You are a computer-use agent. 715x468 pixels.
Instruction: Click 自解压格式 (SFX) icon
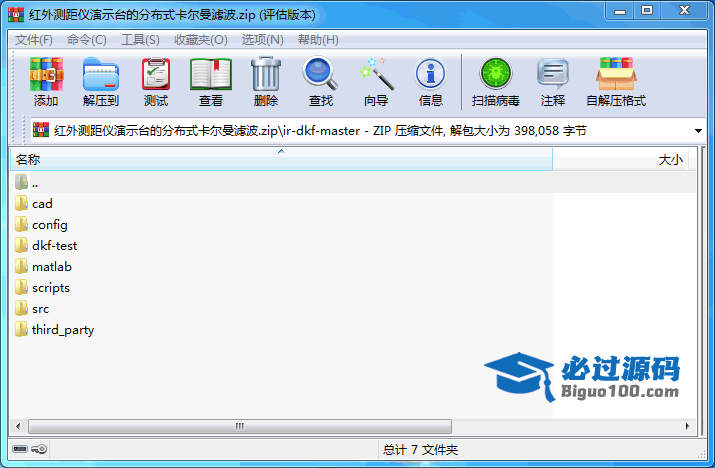(616, 74)
